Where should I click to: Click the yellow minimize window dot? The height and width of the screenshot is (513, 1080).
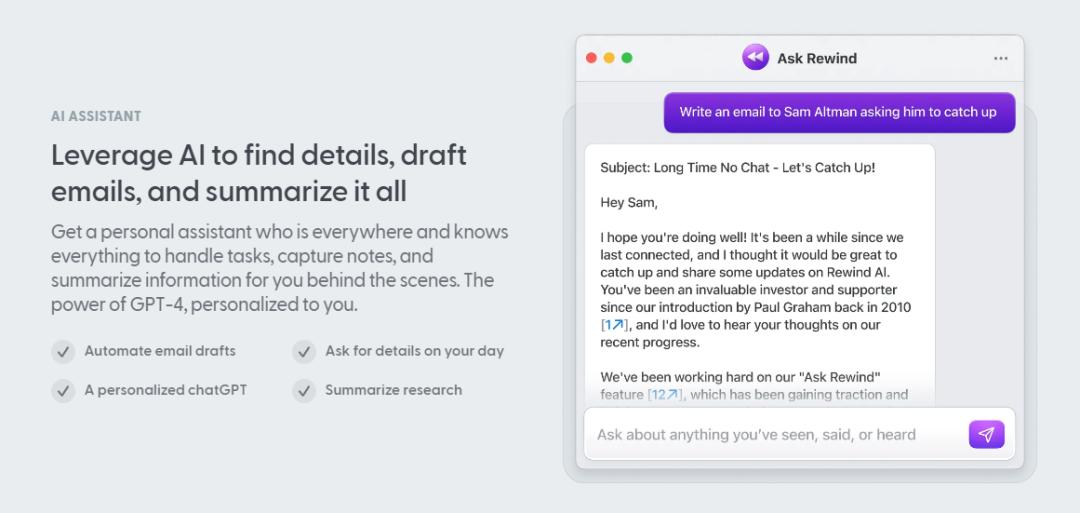coord(609,58)
